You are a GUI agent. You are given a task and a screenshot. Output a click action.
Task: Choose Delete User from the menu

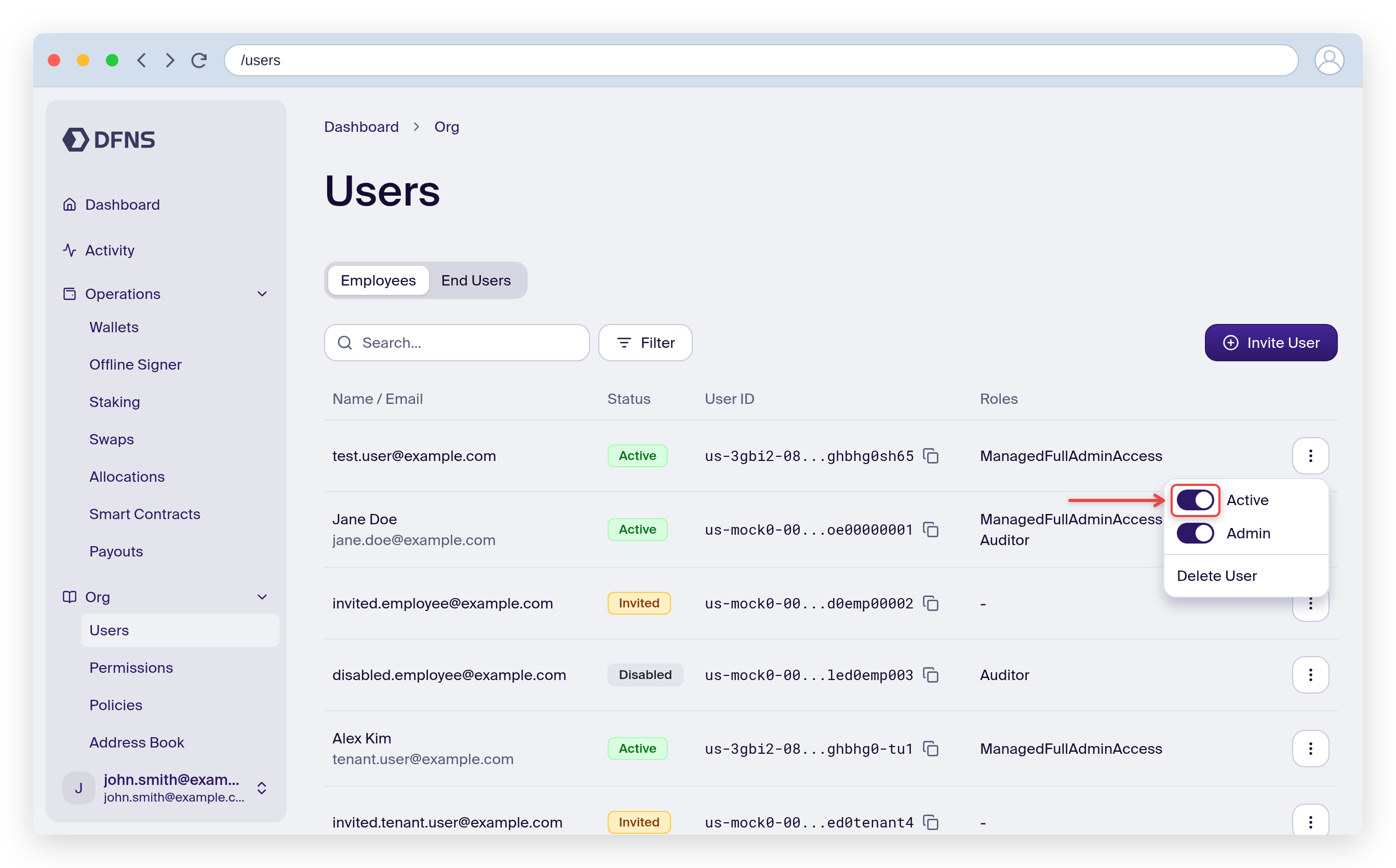[x=1216, y=576]
